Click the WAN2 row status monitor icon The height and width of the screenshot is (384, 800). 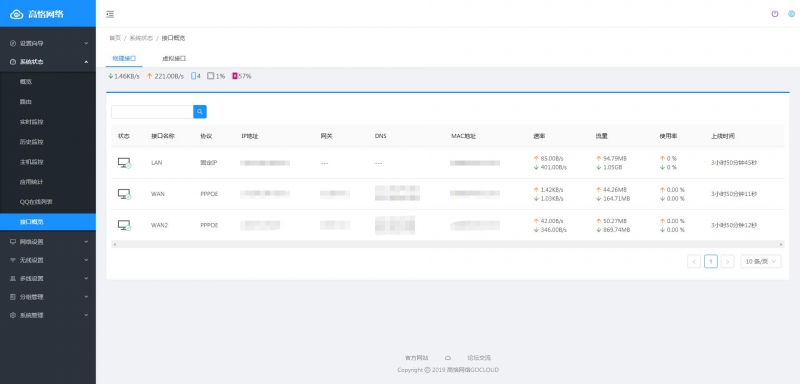[124, 225]
